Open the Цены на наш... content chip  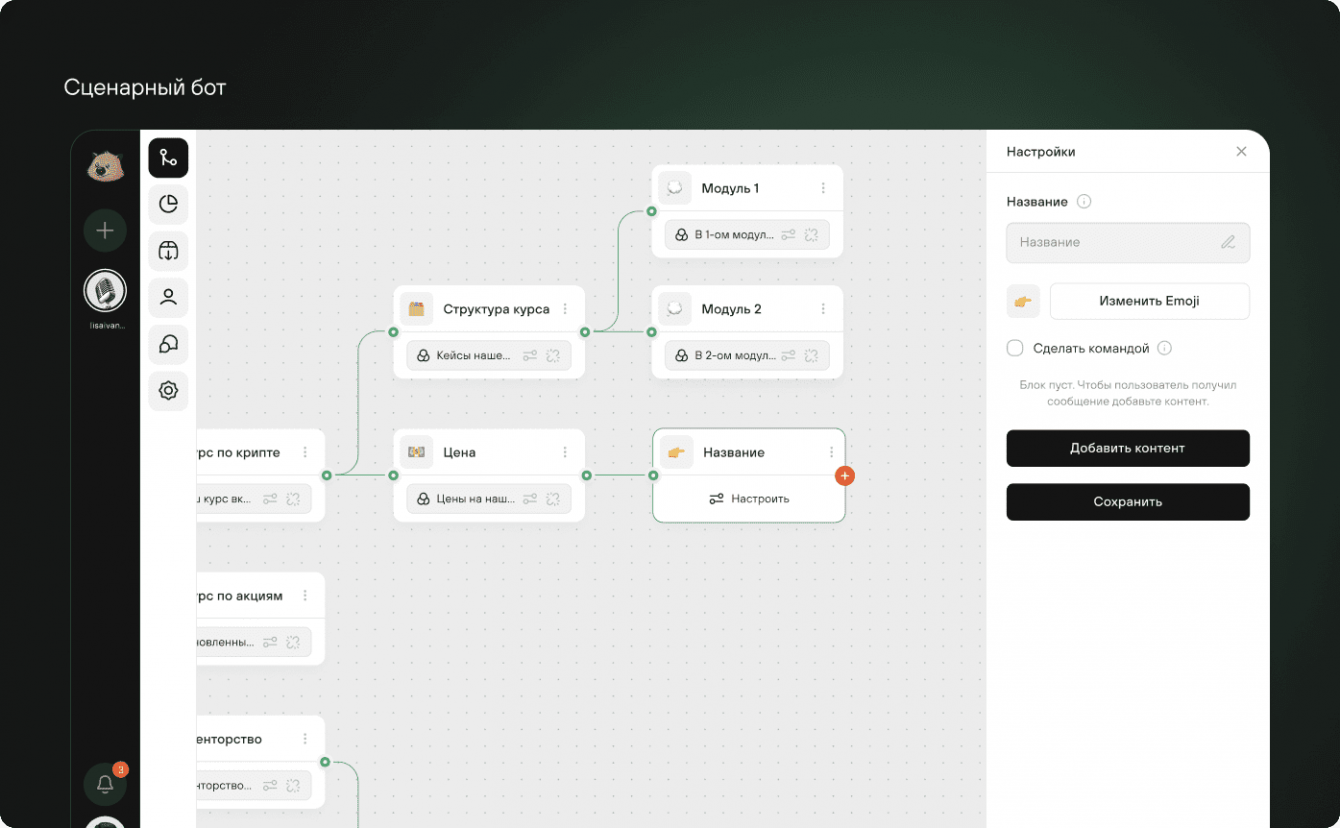click(x=489, y=498)
